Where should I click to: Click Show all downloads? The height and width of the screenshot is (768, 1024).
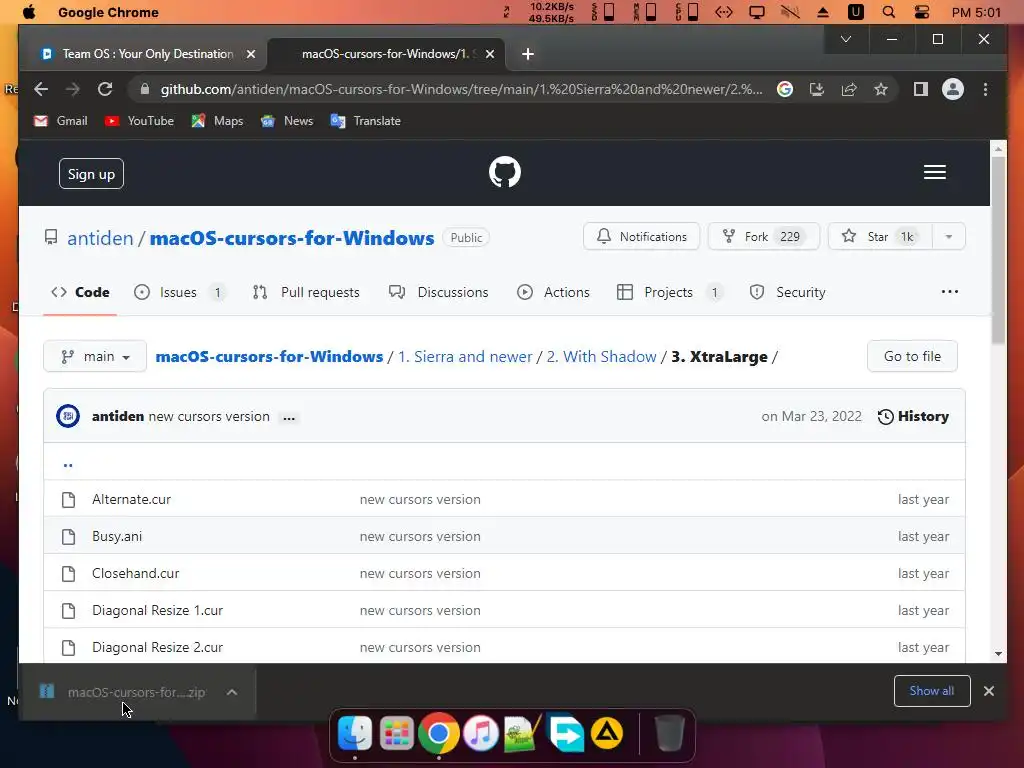[932, 691]
